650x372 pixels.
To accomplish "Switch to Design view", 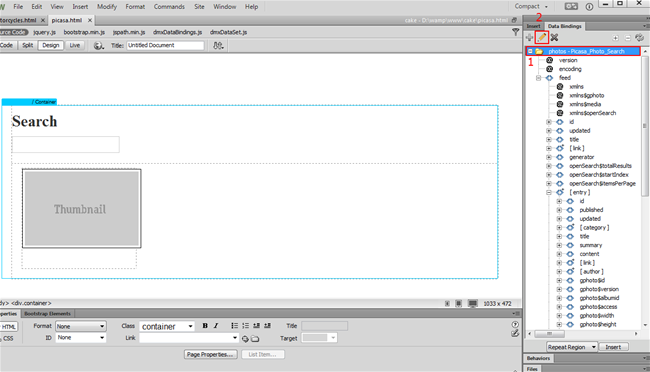I will tap(51, 45).
